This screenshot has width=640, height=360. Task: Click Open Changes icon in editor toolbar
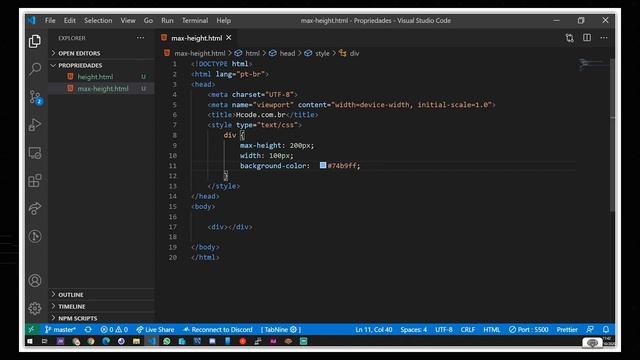coord(569,38)
